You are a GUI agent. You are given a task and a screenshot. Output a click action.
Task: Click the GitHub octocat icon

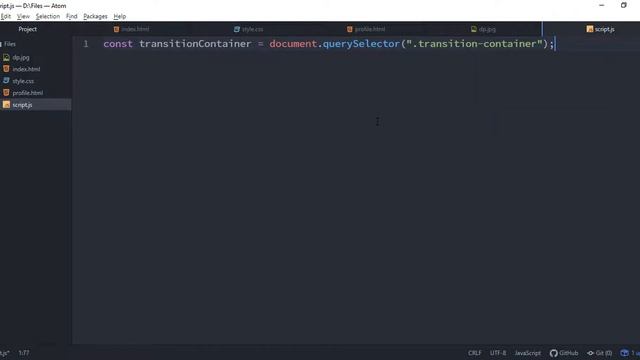click(x=553, y=353)
